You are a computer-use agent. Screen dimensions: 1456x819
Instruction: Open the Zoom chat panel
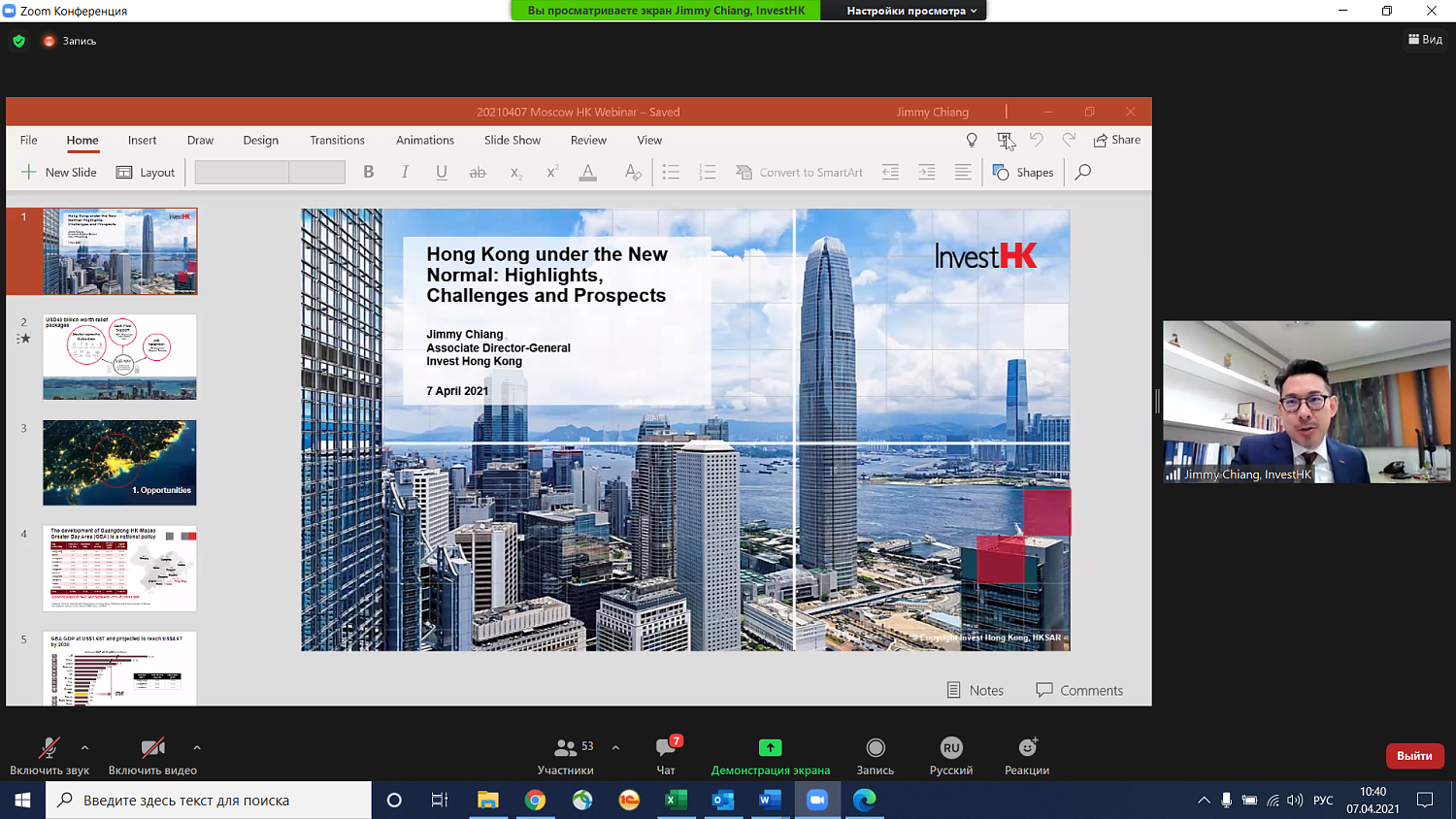667,755
